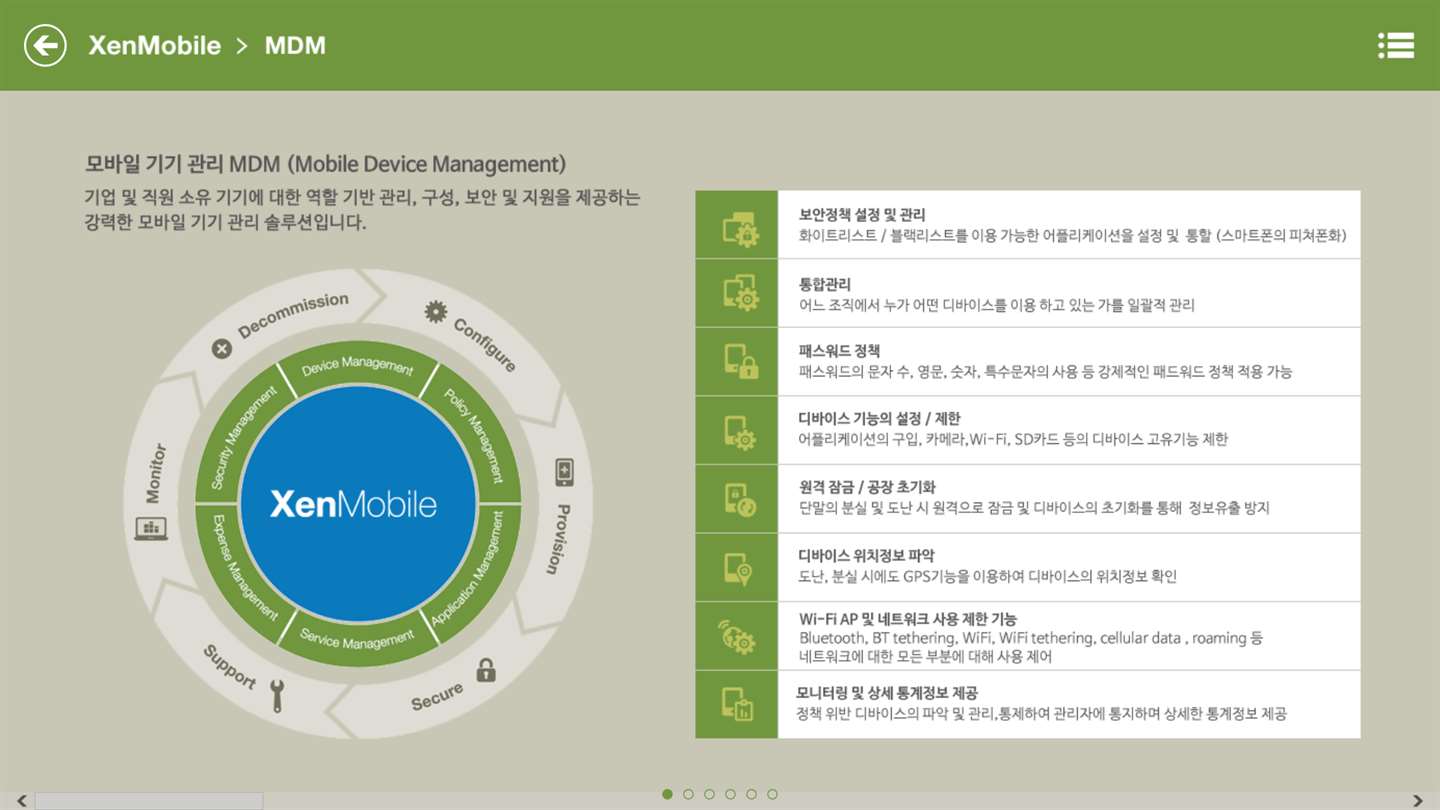Click the Decommission X icon in the wheel
Viewport: 1440px width, 810px height.
[222, 348]
